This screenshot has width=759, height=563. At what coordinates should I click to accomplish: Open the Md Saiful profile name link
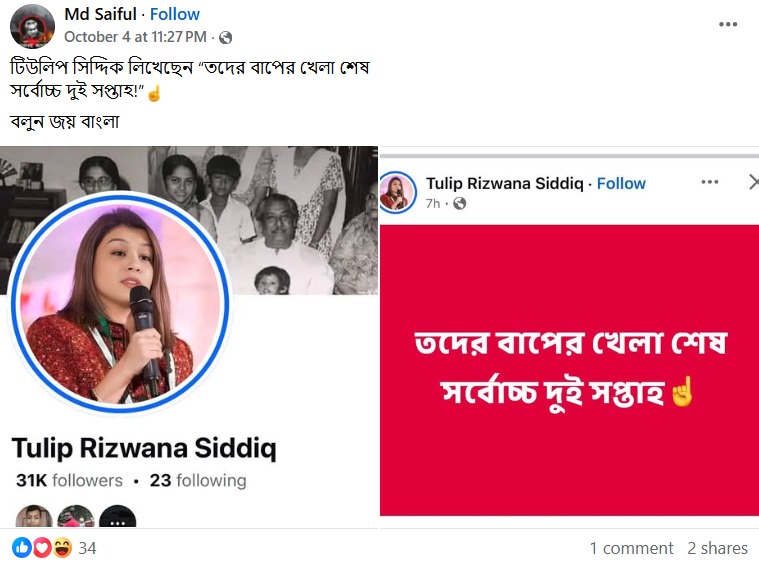coord(101,14)
